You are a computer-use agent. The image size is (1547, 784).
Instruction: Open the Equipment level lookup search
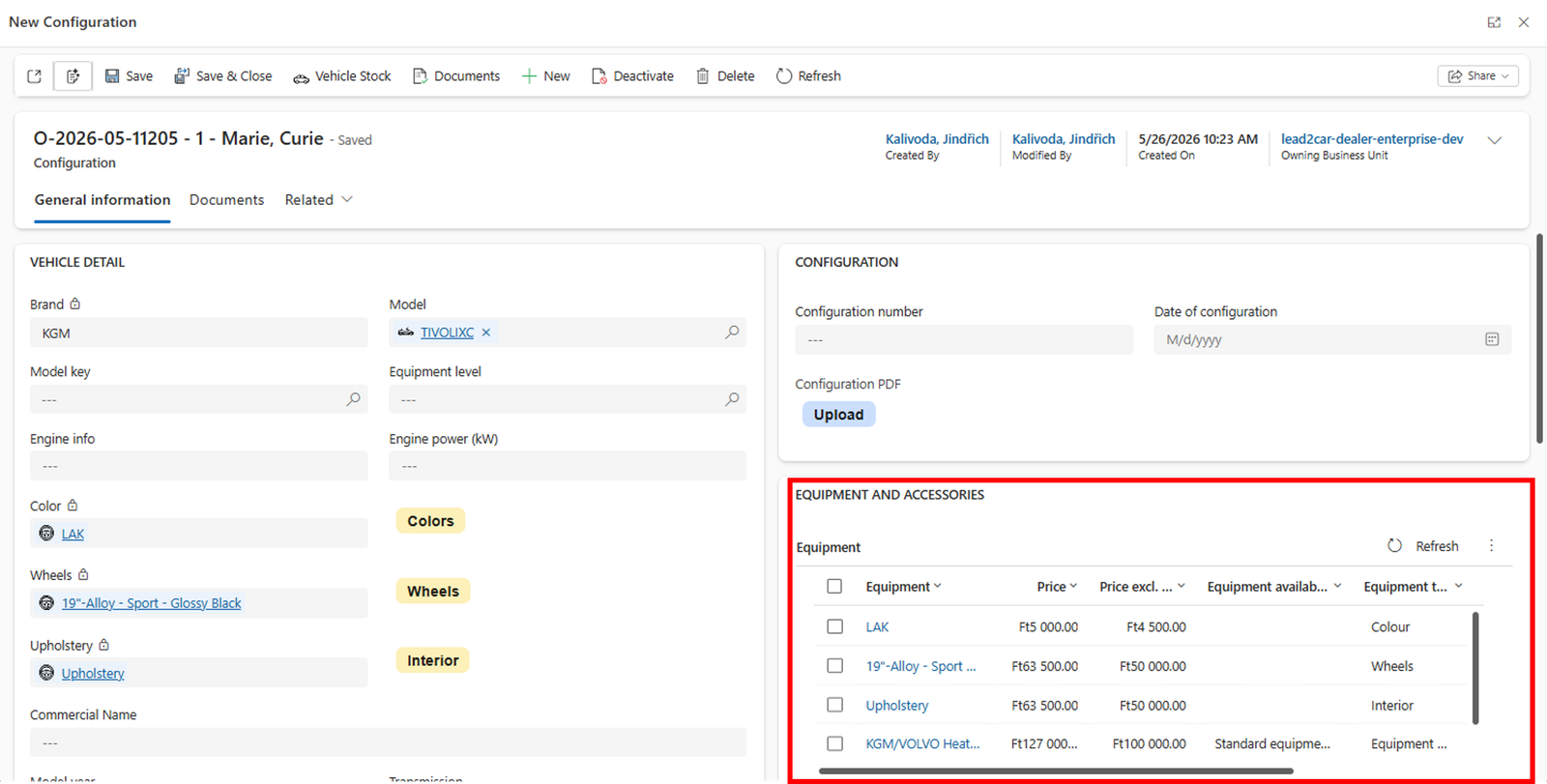tap(732, 399)
